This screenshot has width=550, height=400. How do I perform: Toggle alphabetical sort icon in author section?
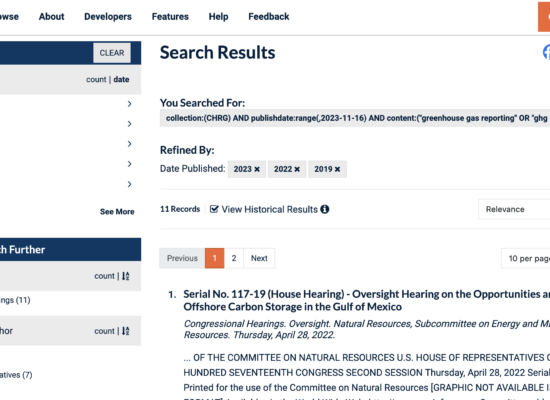point(126,331)
